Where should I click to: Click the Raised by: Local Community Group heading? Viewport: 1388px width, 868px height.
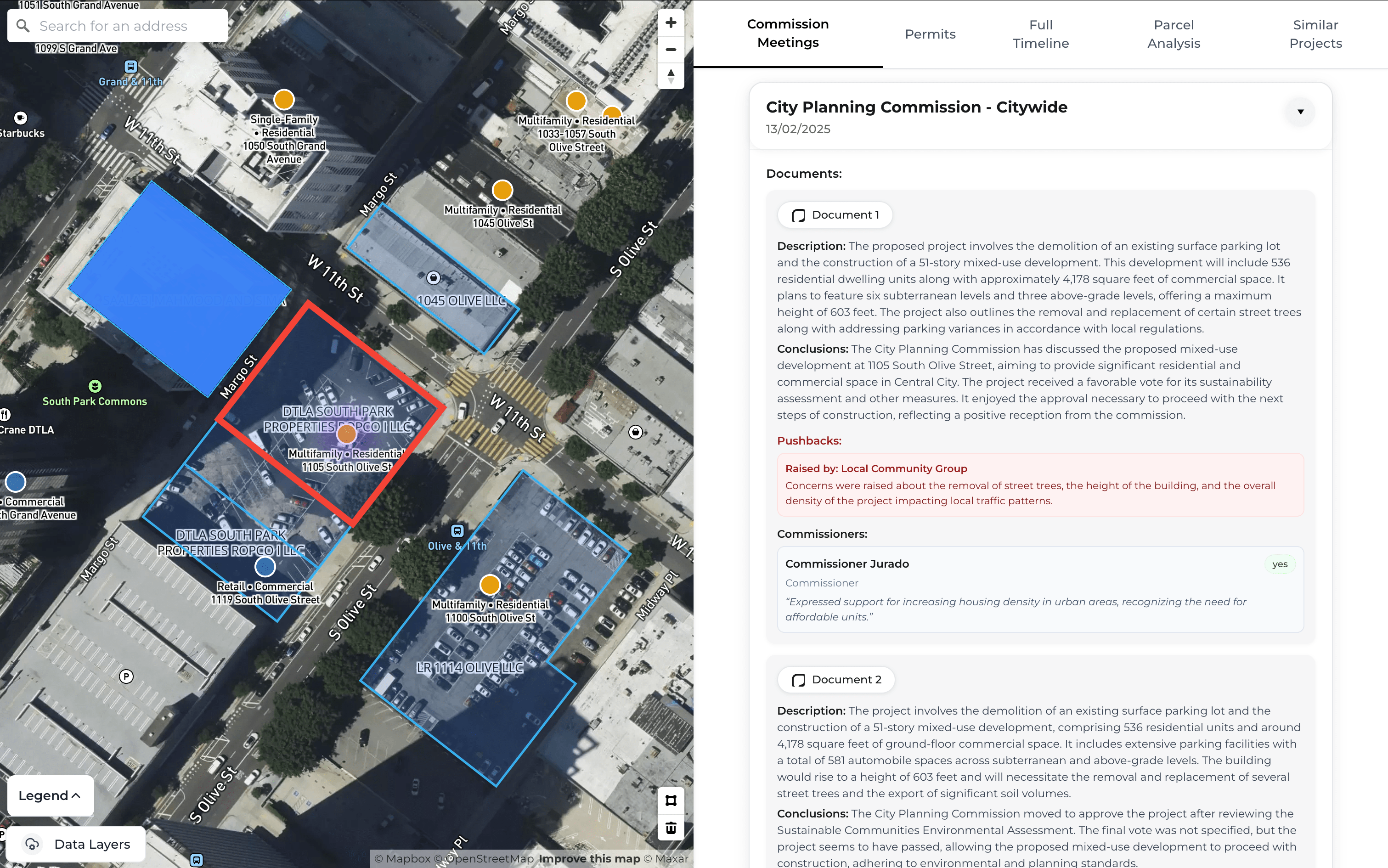(876, 468)
